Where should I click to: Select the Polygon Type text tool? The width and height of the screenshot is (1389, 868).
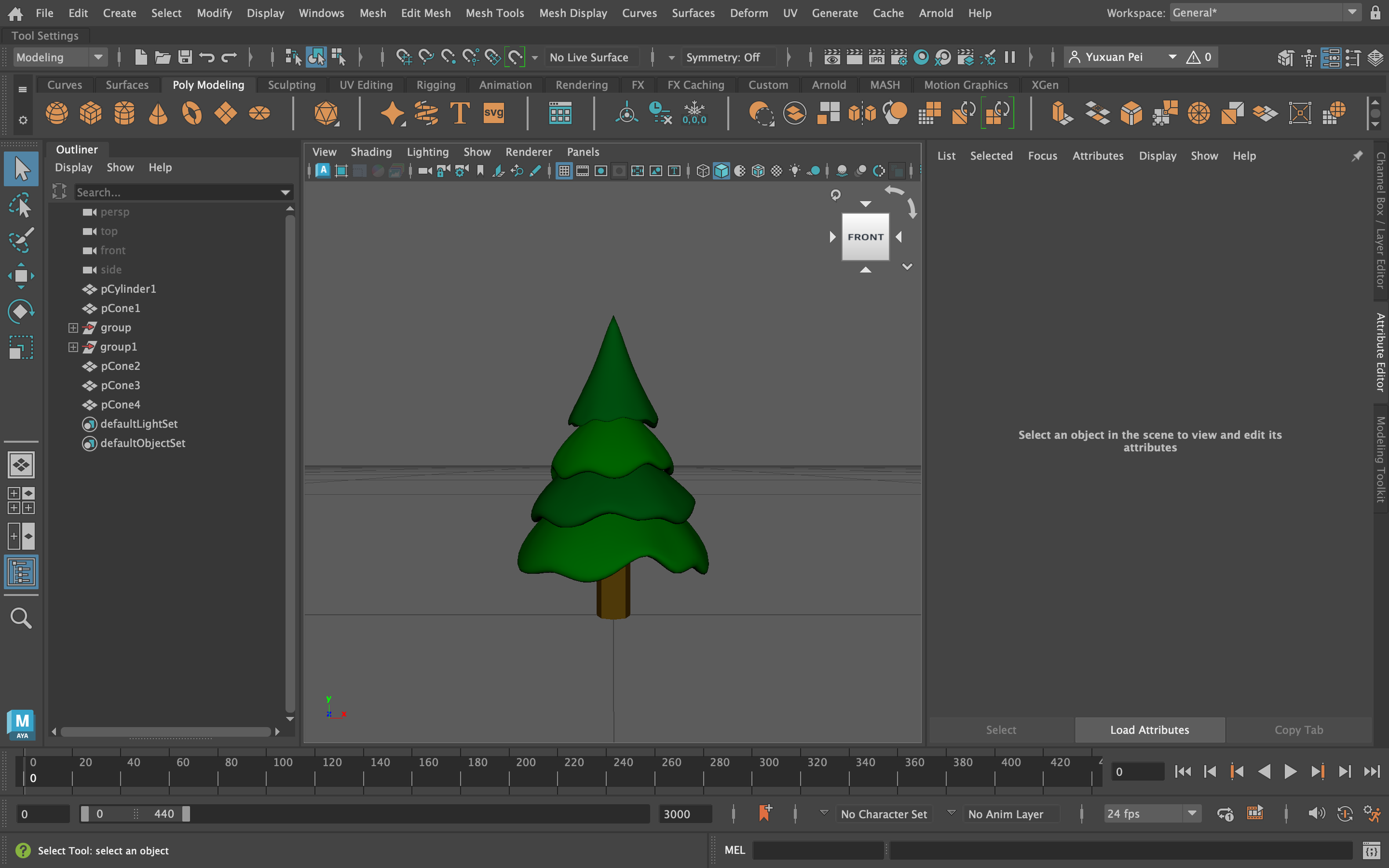[x=459, y=113]
